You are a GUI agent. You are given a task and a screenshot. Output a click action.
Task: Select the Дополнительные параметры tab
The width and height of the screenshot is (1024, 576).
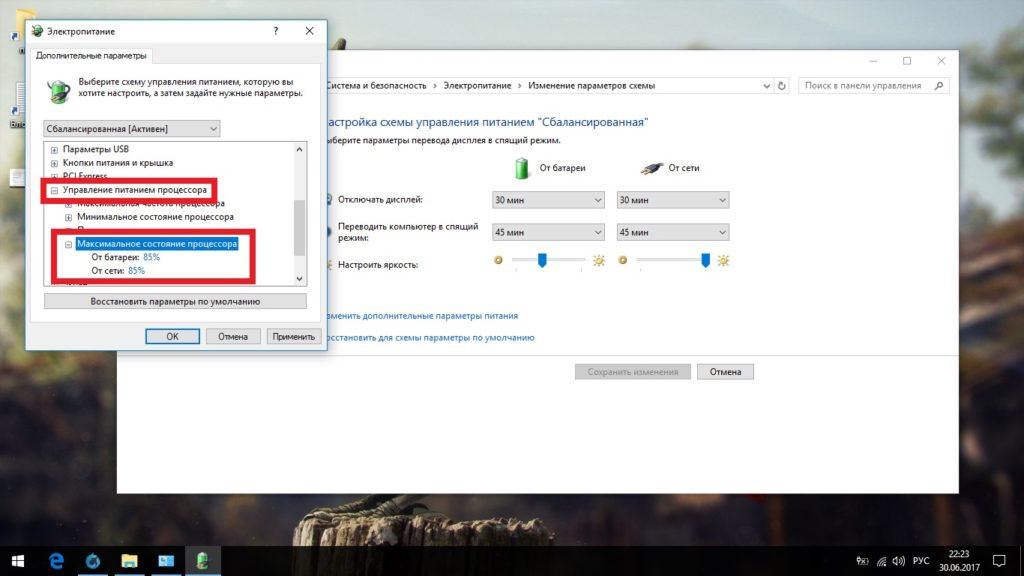[91, 56]
